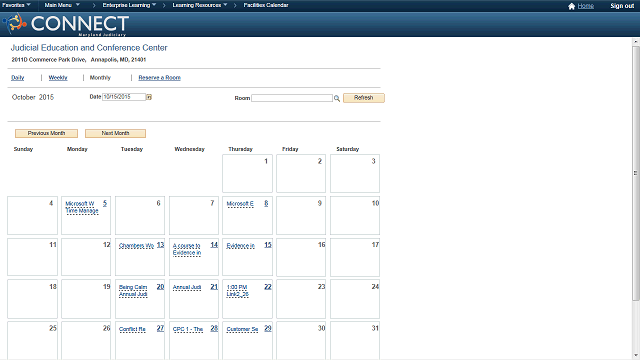Viewport: 640px width, 360px height.
Task: Expand the Learning Resources menu
Action: pos(200,5)
